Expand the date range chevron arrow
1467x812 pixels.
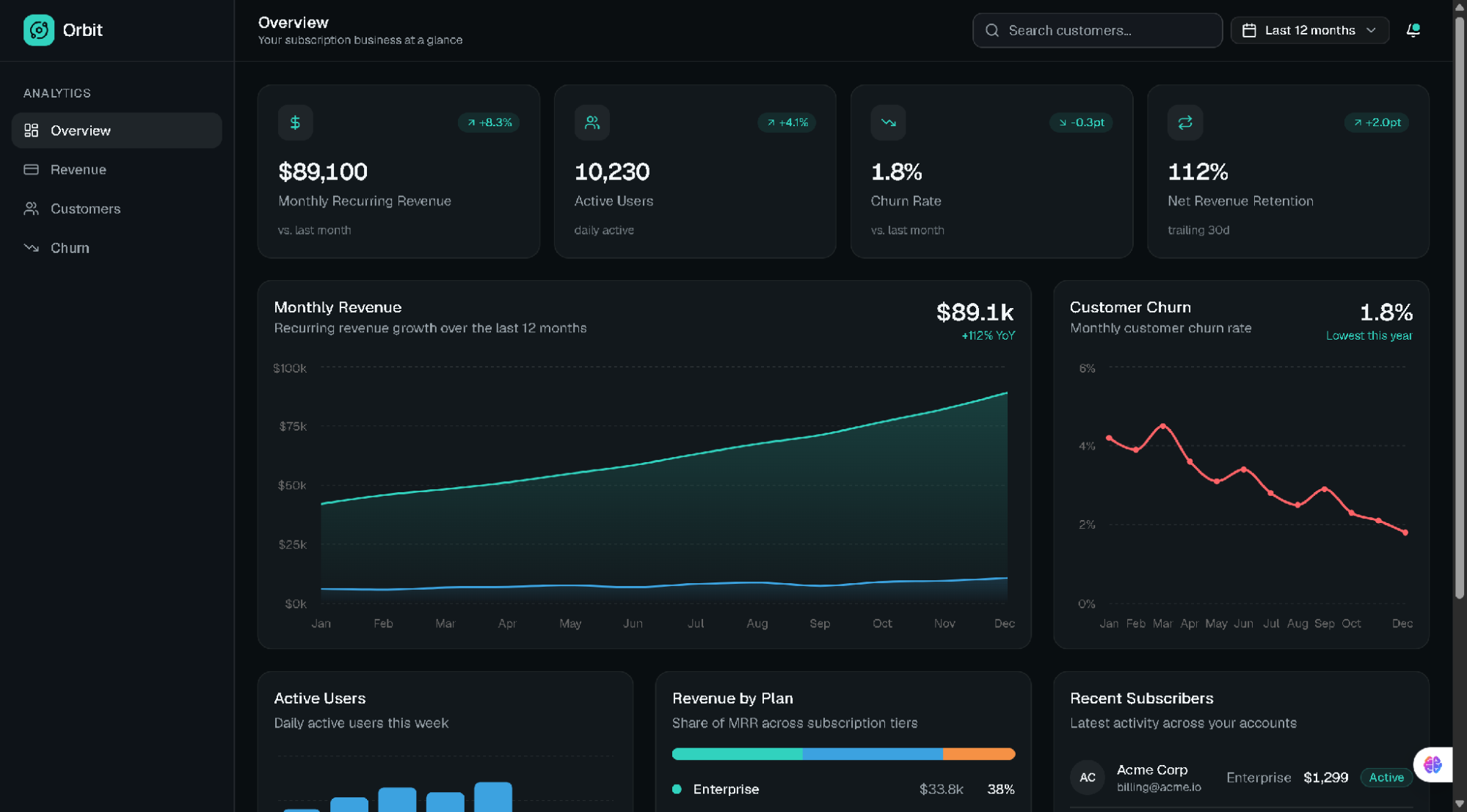(x=1371, y=30)
